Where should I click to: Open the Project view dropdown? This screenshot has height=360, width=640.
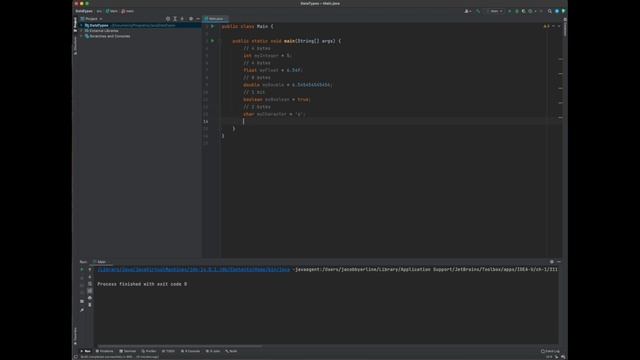tap(91, 19)
